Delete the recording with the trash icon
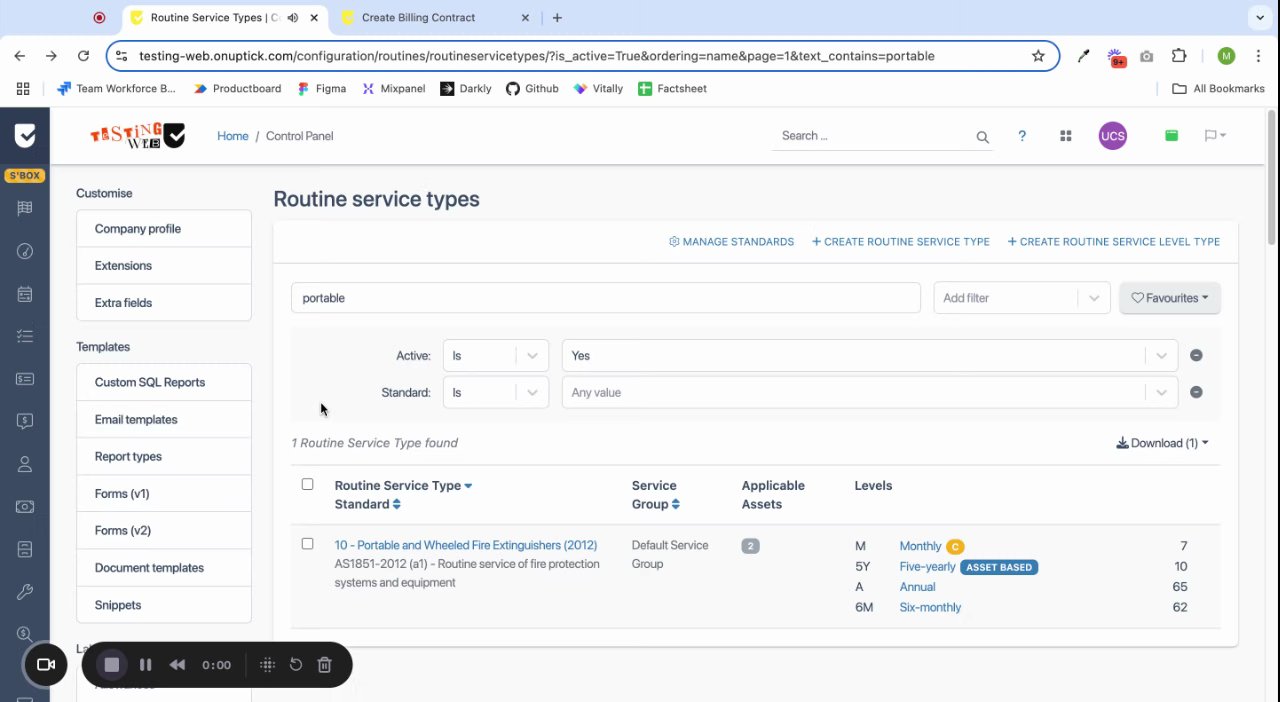 point(324,664)
